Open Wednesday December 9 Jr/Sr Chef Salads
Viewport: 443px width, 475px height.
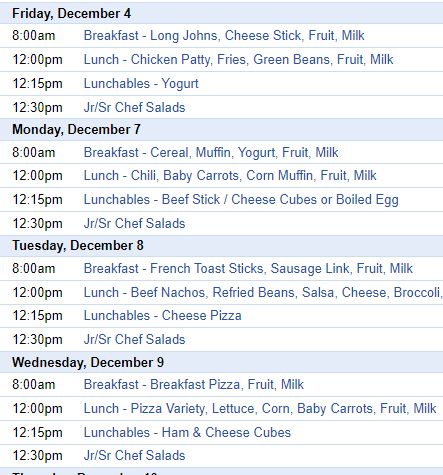tap(134, 455)
